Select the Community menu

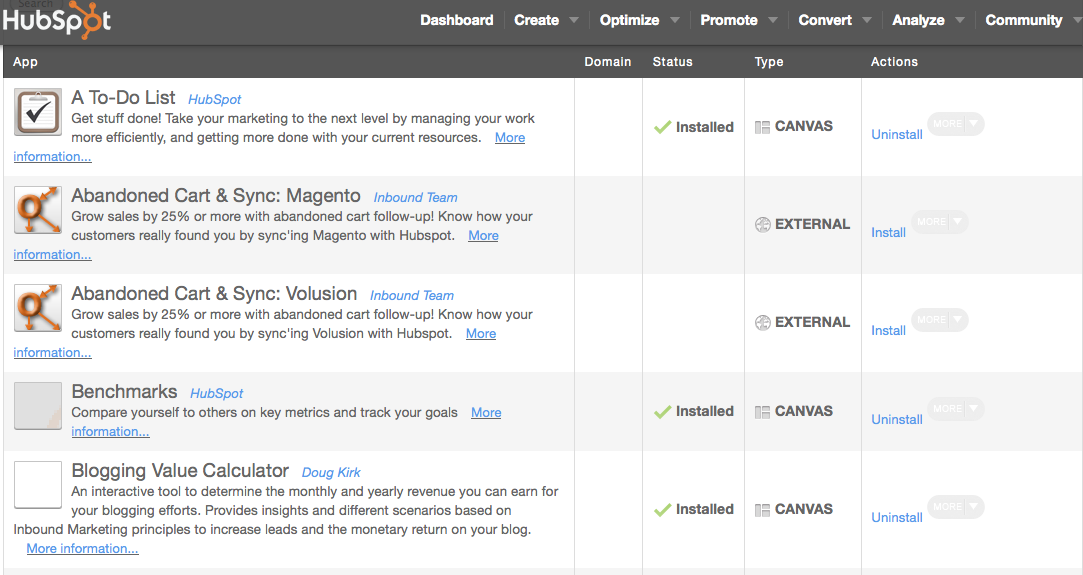pyautogui.click(x=1023, y=20)
